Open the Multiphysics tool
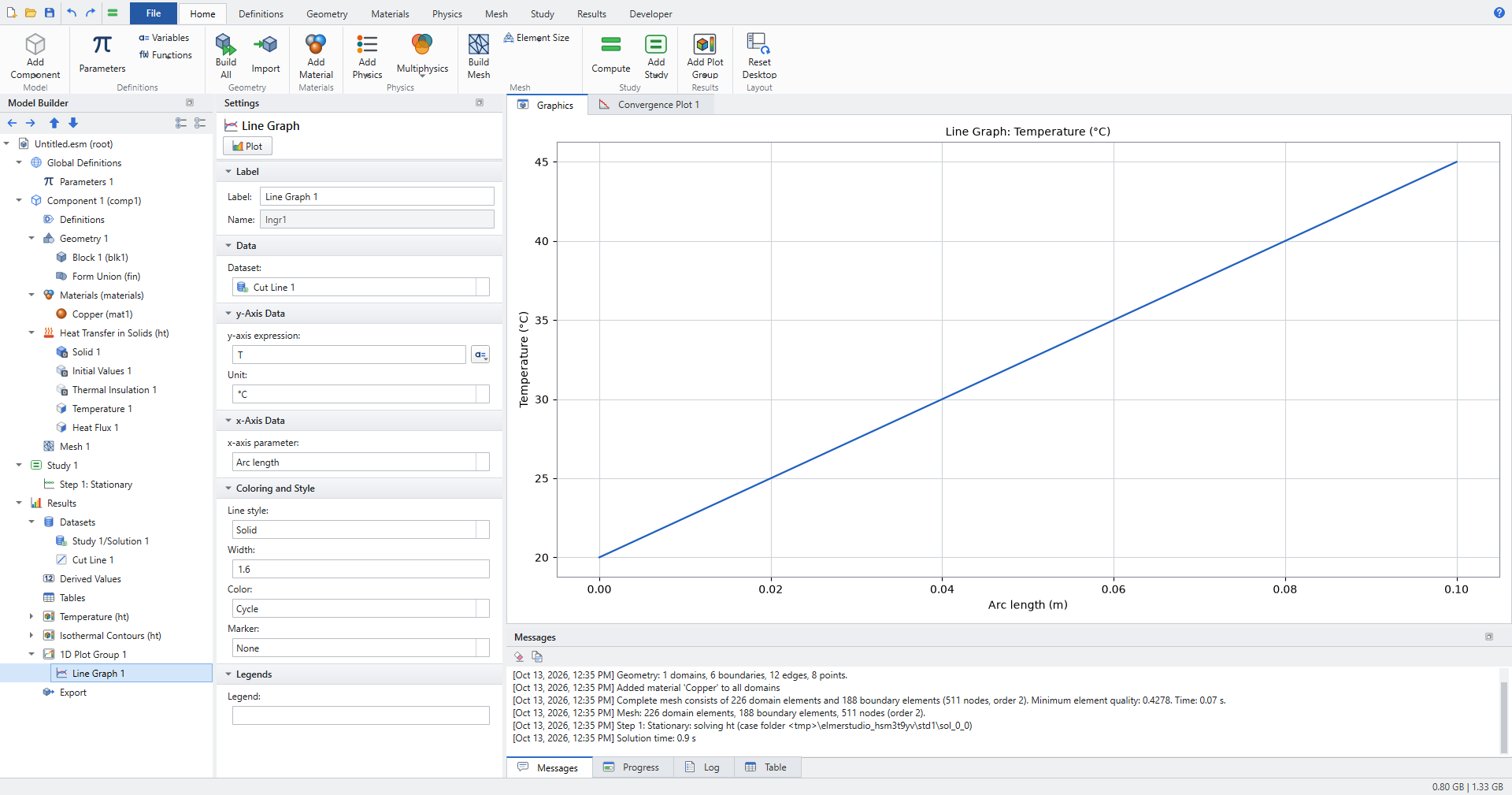Image resolution: width=1512 pixels, height=795 pixels. 422,54
